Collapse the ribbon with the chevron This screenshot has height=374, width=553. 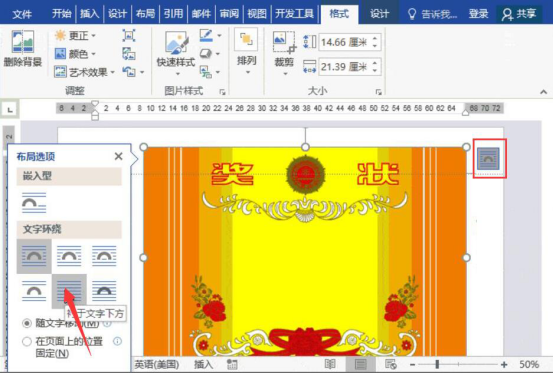(543, 92)
